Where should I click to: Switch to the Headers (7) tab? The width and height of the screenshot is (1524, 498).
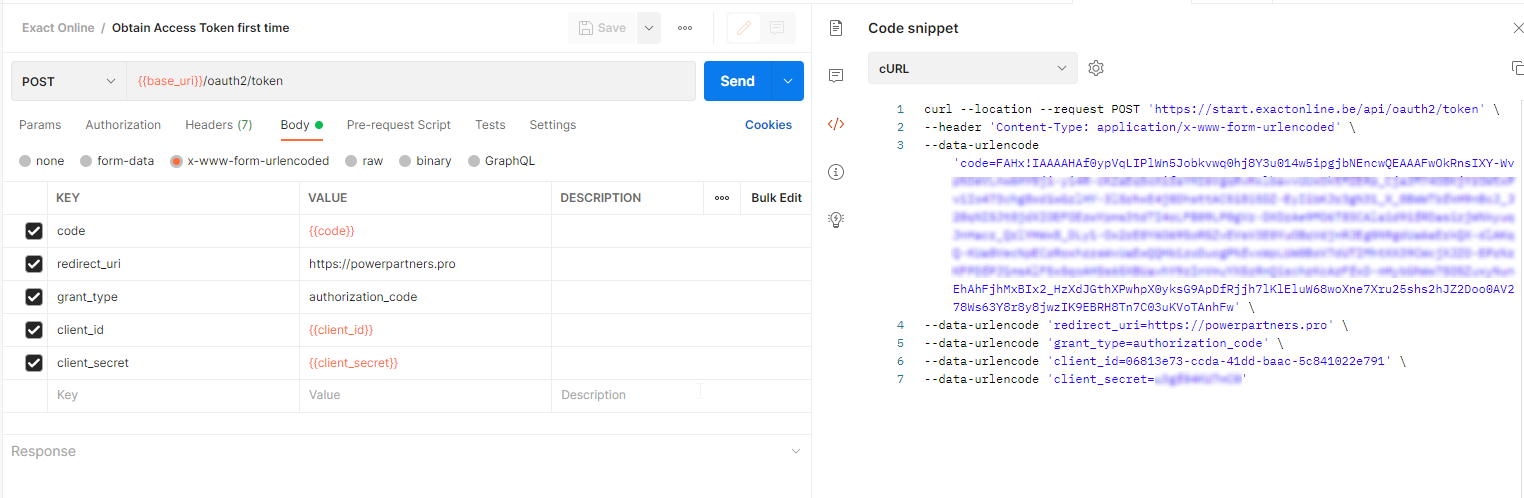click(218, 125)
